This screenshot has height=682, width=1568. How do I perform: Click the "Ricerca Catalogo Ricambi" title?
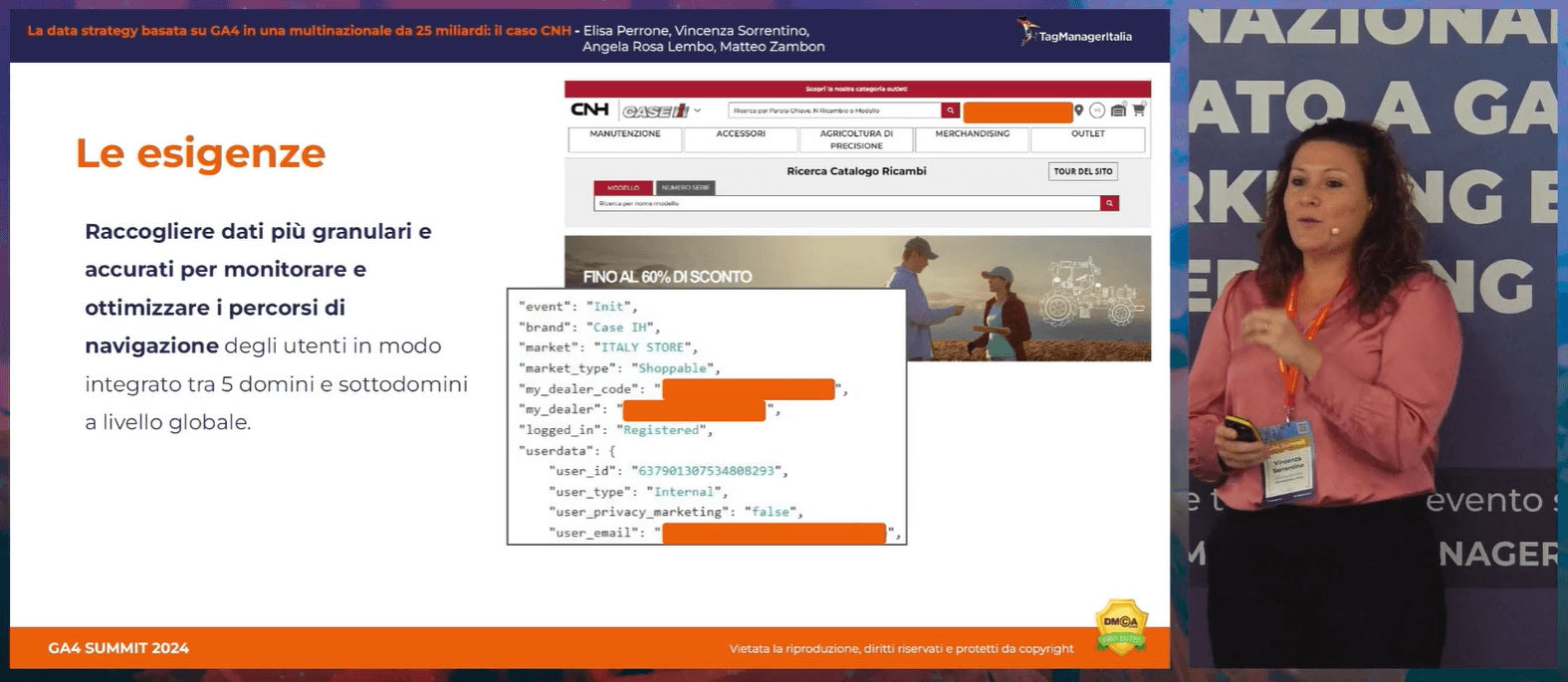point(856,171)
